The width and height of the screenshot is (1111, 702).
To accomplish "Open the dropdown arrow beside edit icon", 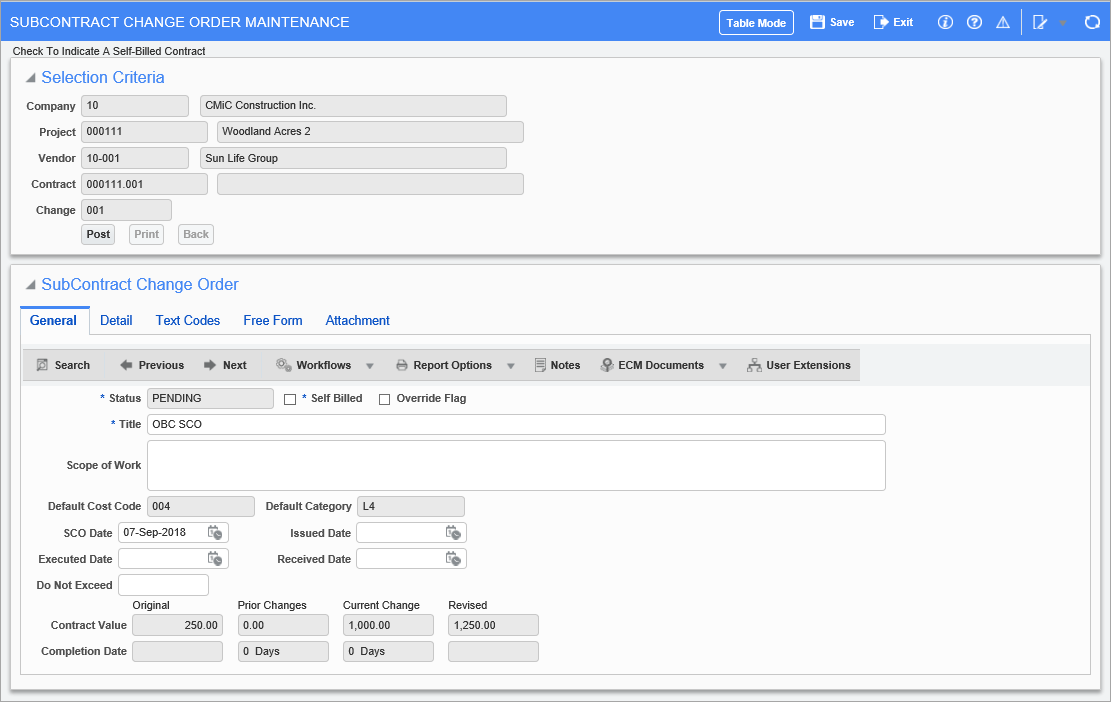I will (1062, 23).
